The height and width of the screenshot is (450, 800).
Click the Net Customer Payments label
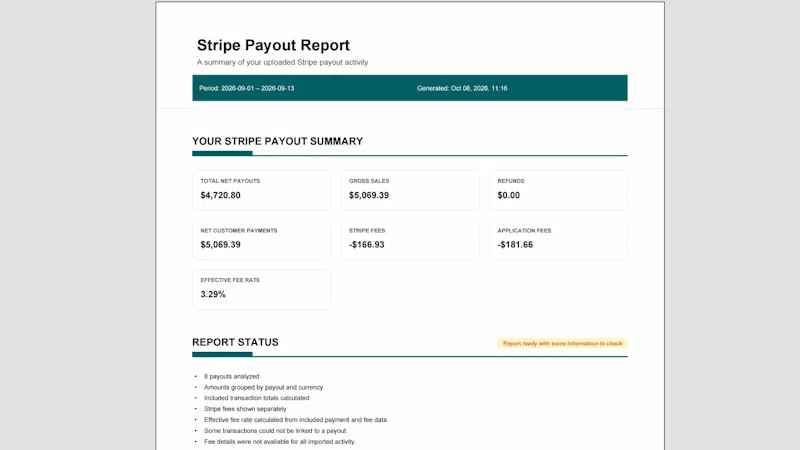coord(239,231)
